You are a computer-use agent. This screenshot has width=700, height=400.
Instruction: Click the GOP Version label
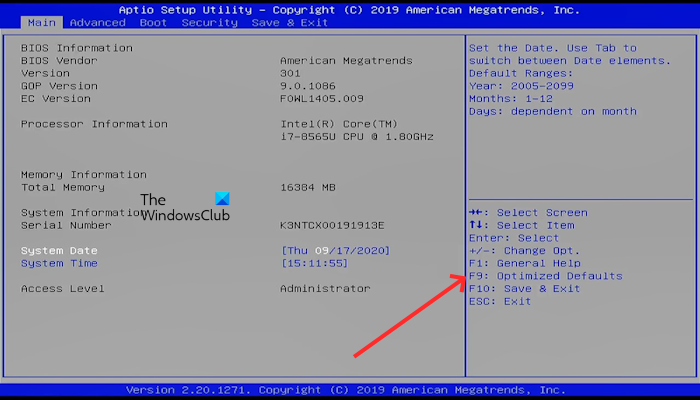coord(59,86)
